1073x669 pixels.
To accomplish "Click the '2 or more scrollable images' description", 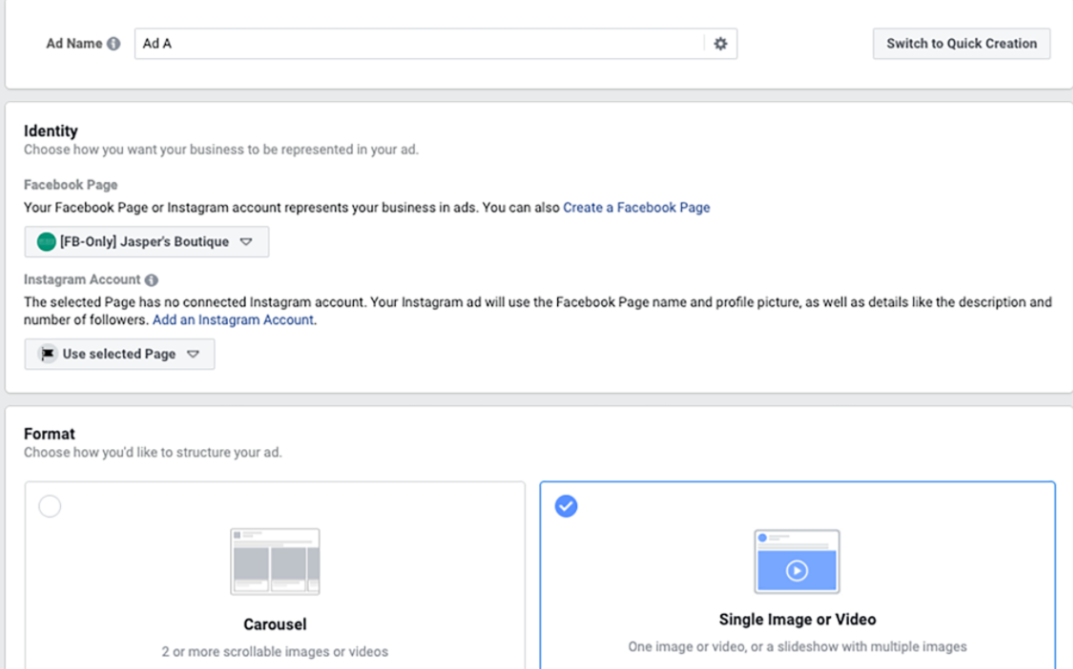I will coord(275,651).
